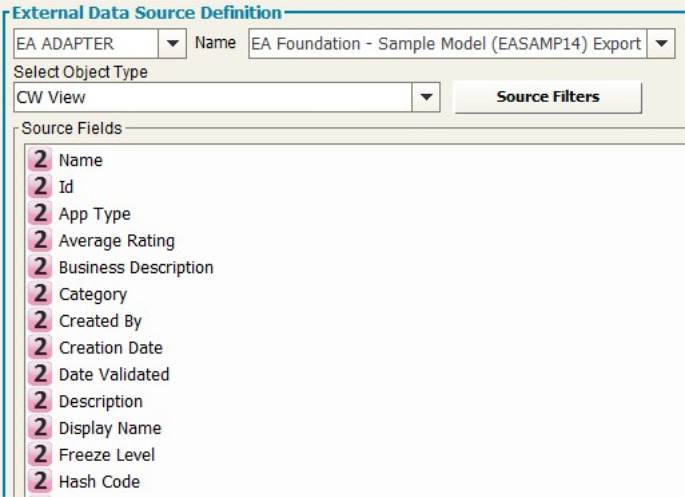Click the Created By field icon

[x=41, y=321]
